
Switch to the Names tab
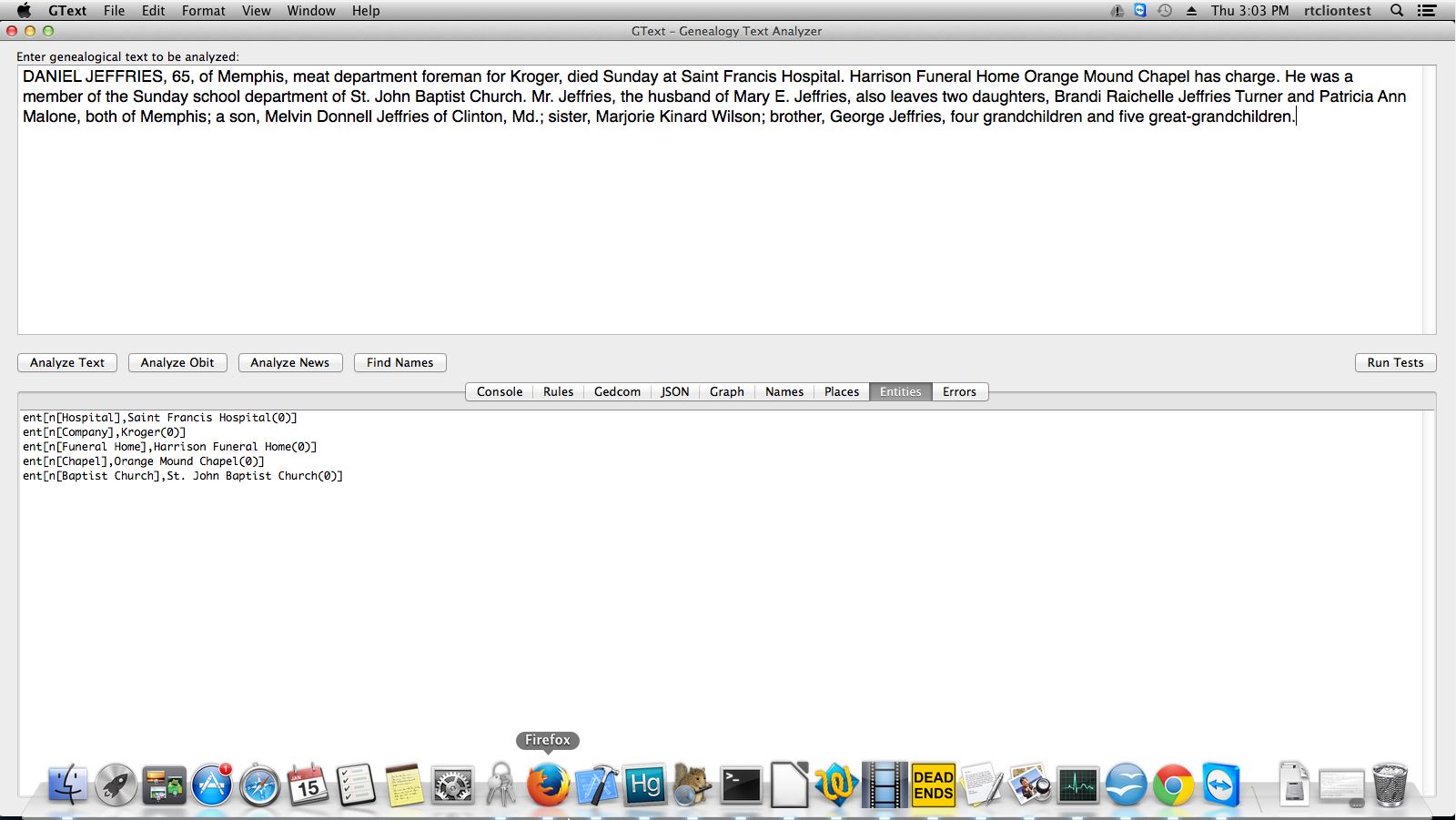click(x=784, y=391)
